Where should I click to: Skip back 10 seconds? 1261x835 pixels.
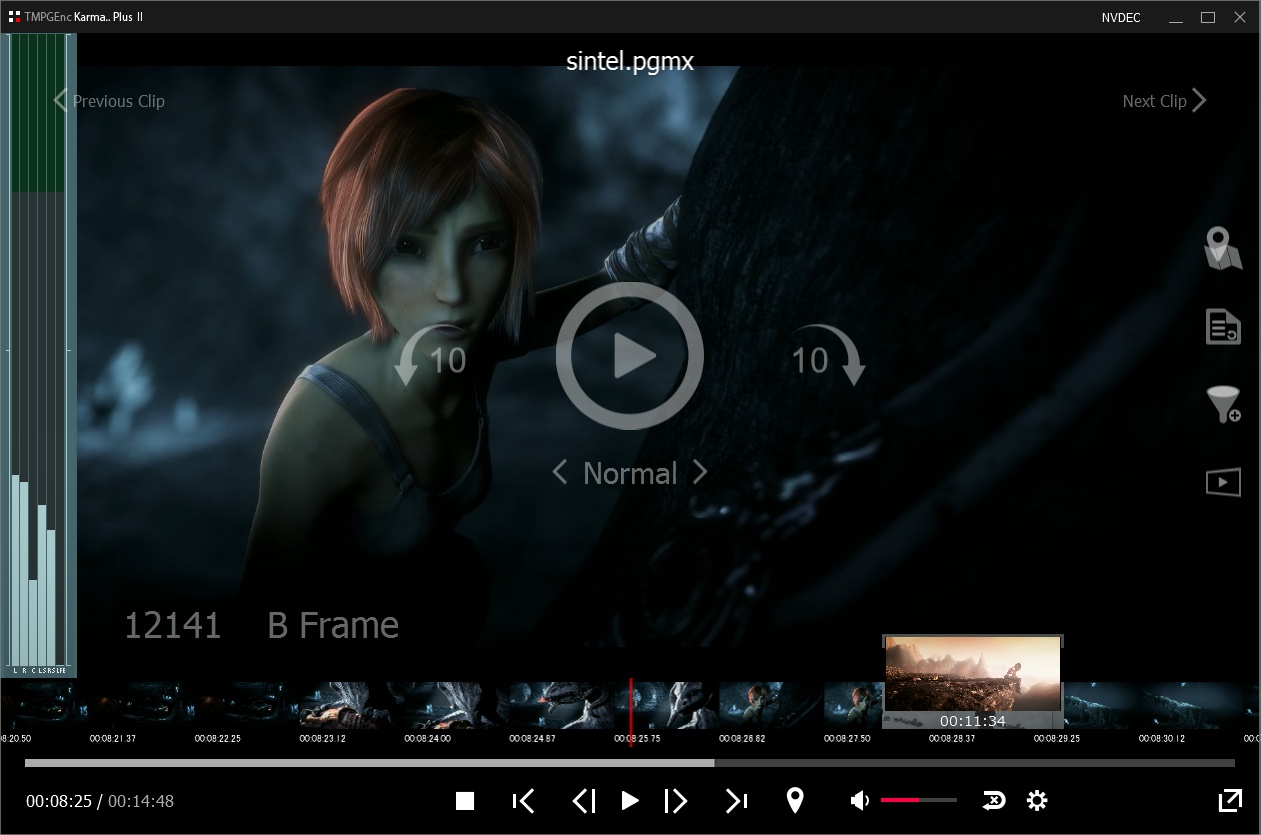[431, 356]
